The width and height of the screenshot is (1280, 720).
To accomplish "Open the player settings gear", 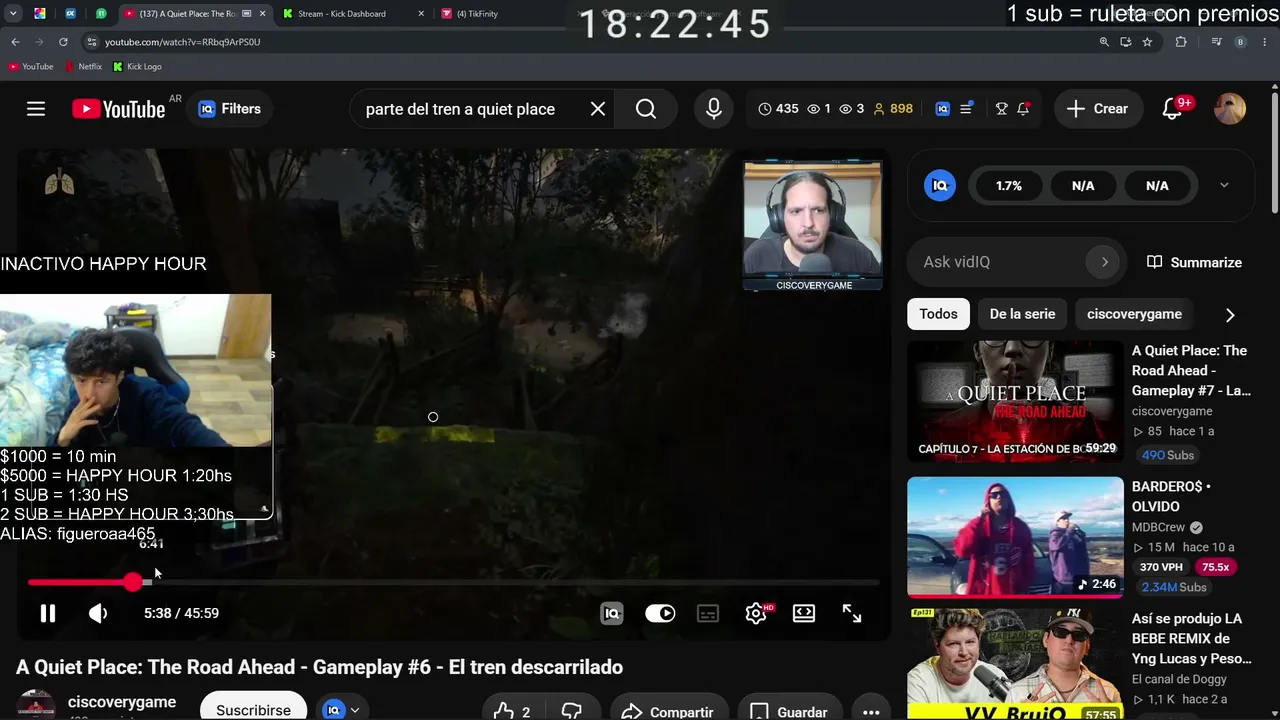I will (756, 613).
